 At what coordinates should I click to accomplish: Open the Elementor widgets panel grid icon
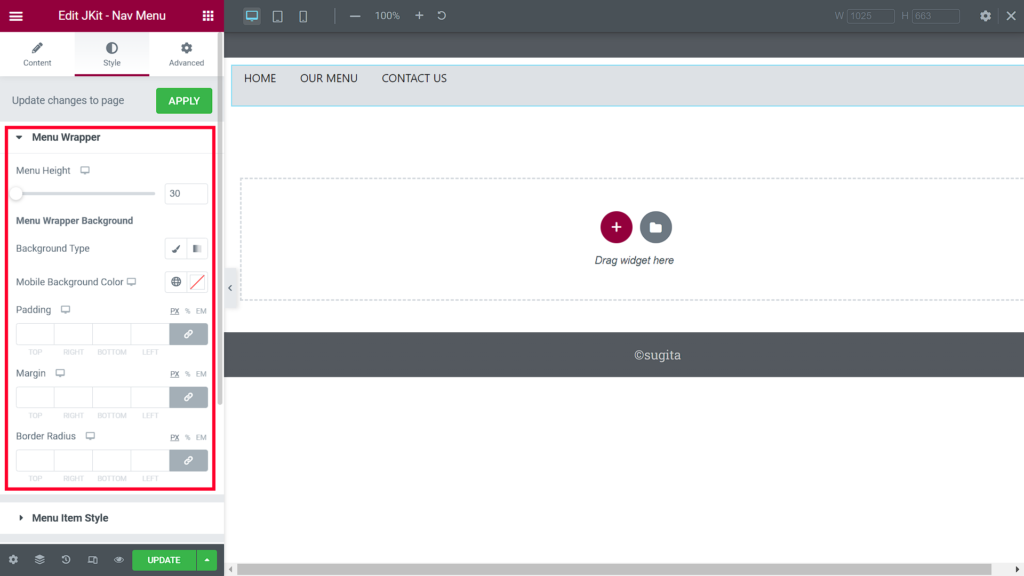click(208, 15)
